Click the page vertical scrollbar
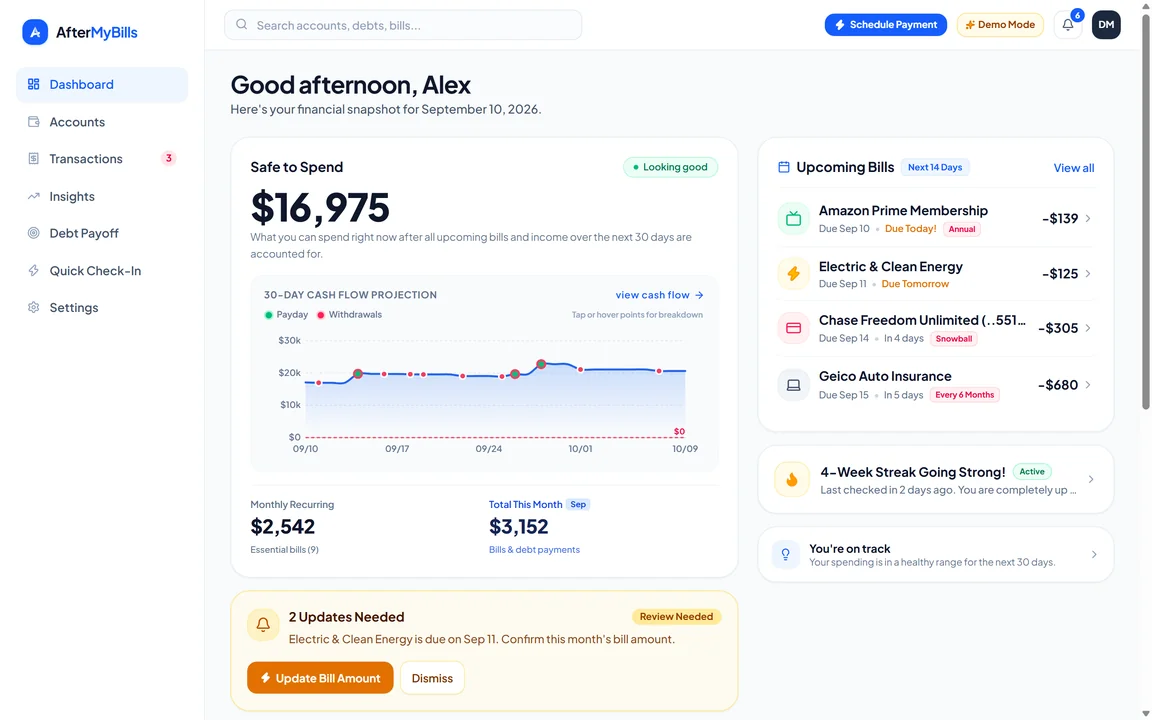This screenshot has width=1152, height=720. 1145,212
